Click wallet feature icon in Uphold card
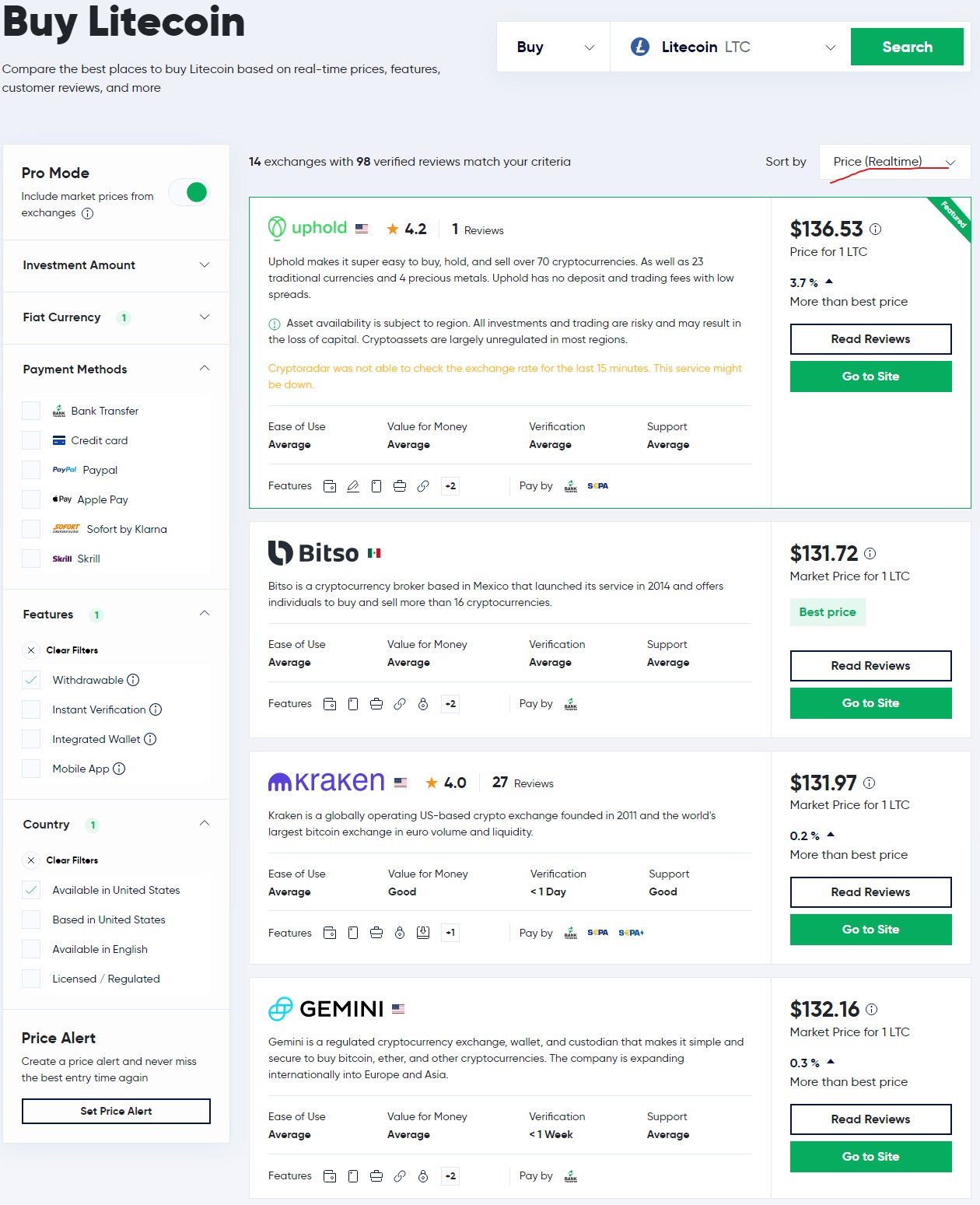The height and width of the screenshot is (1205, 980). [x=330, y=486]
